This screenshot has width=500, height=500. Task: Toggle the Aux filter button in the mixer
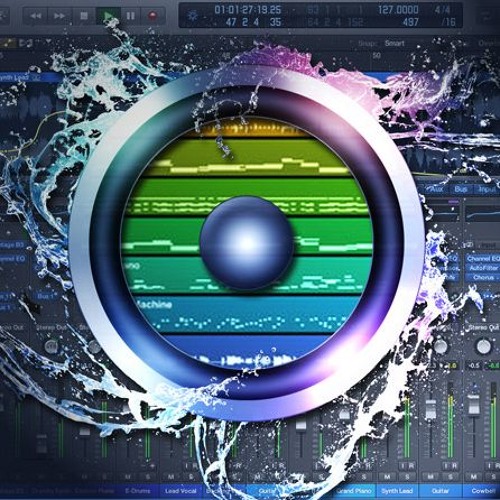[437, 189]
